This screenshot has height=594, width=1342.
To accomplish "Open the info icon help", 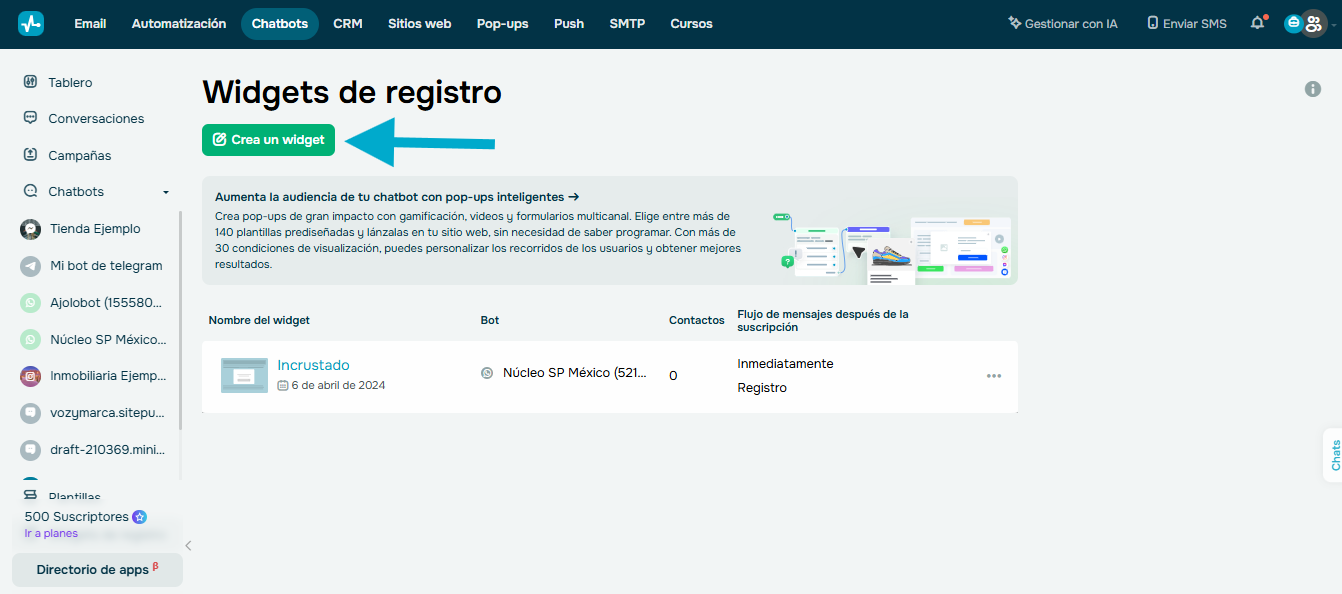I will (x=1313, y=89).
